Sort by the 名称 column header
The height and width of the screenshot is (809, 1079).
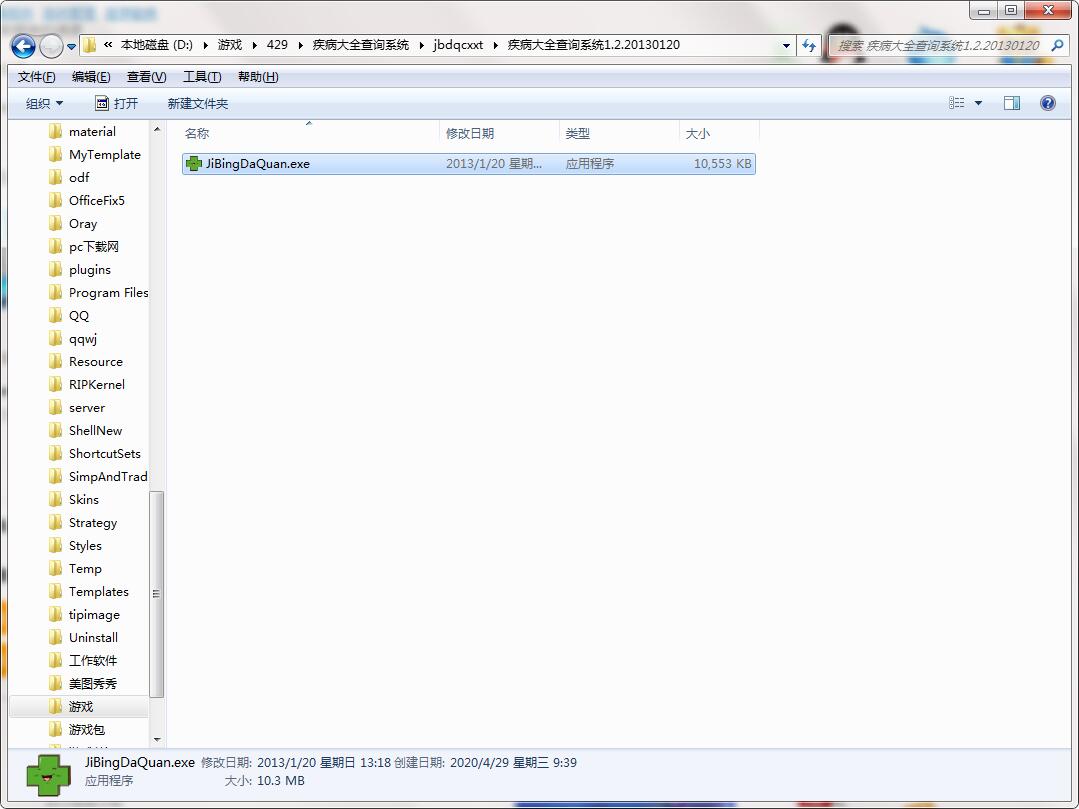[x=310, y=133]
